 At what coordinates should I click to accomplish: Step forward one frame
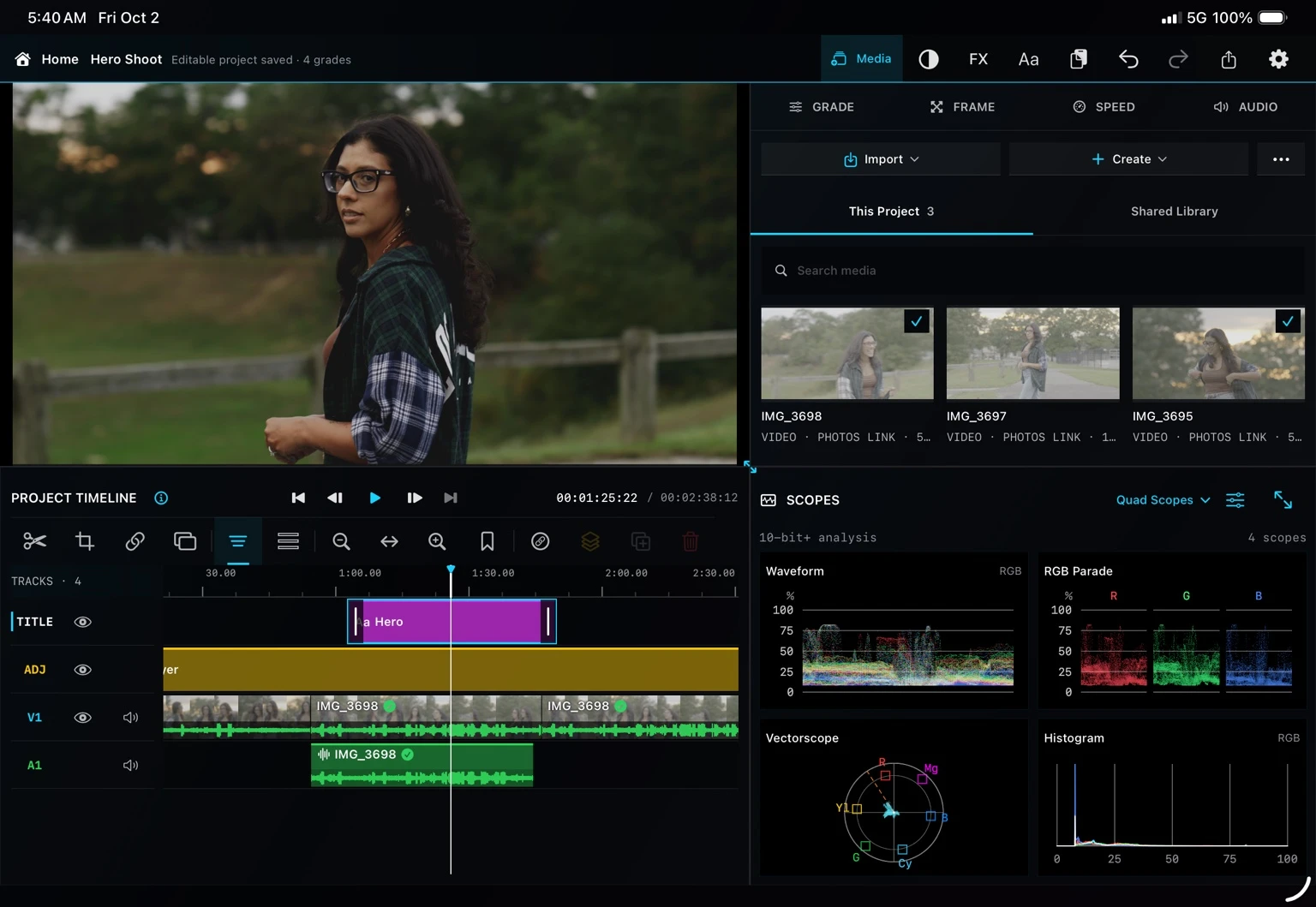point(414,498)
